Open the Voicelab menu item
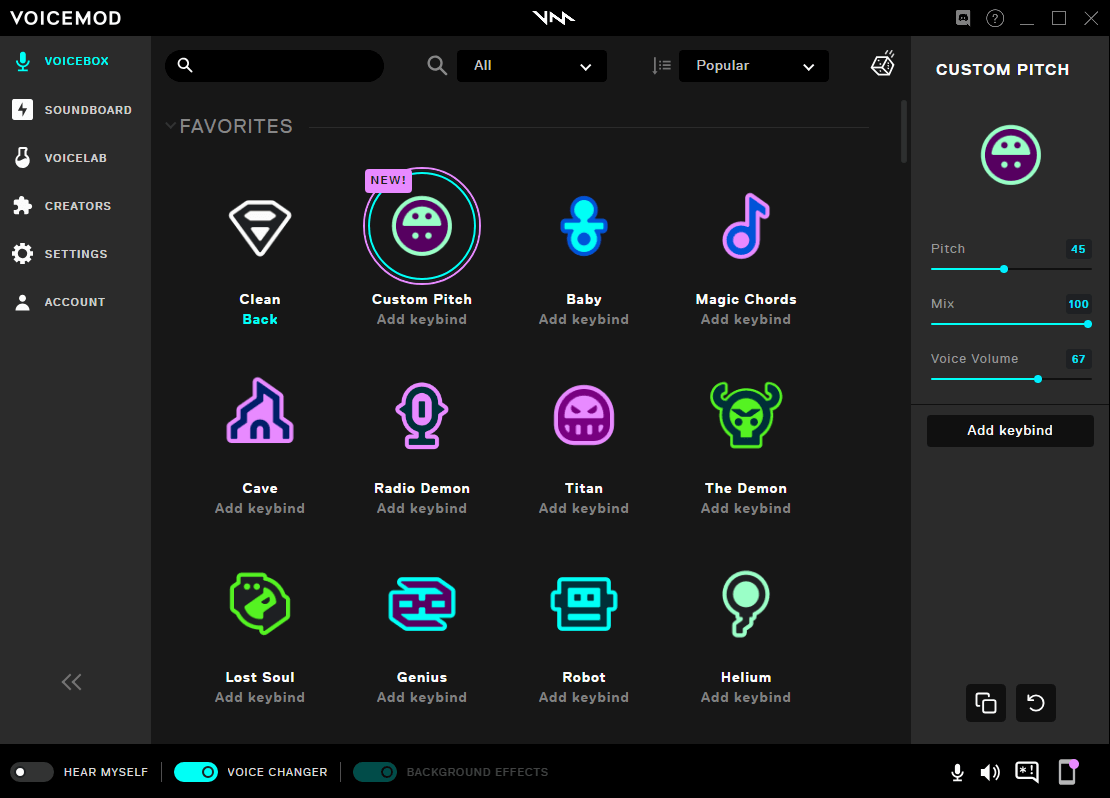1110x798 pixels. pyautogui.click(x=75, y=158)
